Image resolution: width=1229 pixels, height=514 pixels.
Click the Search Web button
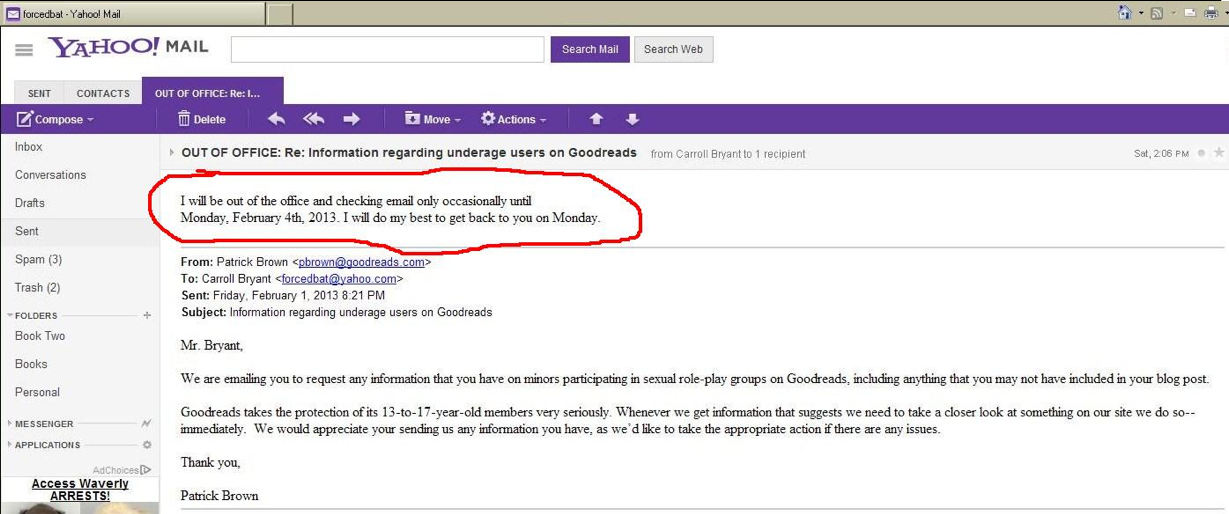pos(673,49)
